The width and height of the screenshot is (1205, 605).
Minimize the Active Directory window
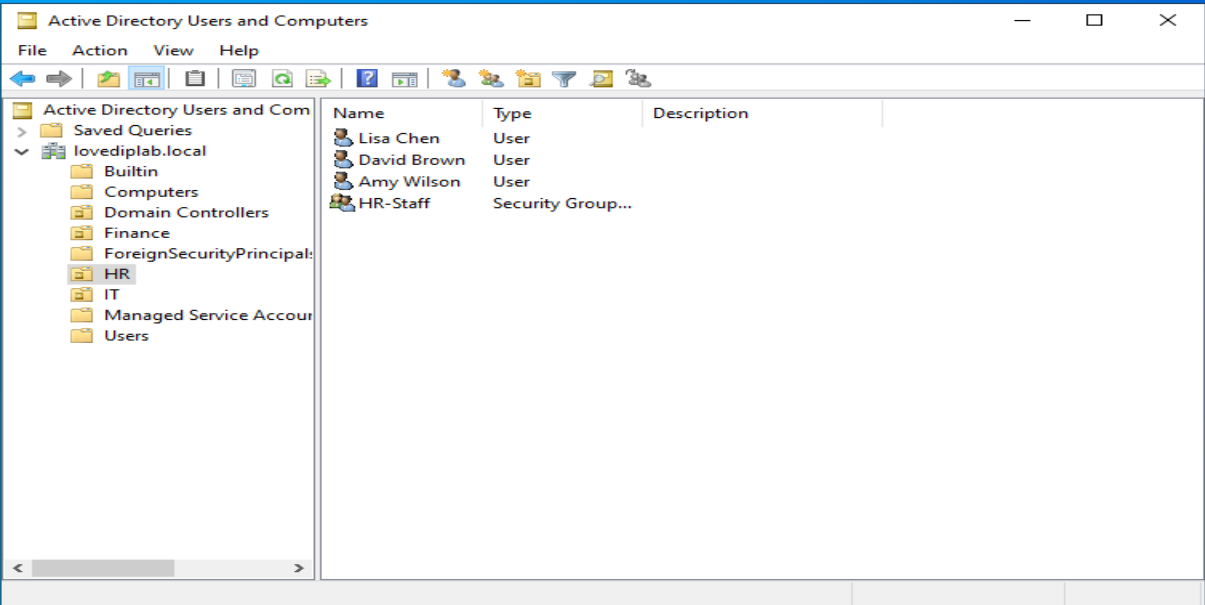[x=1022, y=19]
